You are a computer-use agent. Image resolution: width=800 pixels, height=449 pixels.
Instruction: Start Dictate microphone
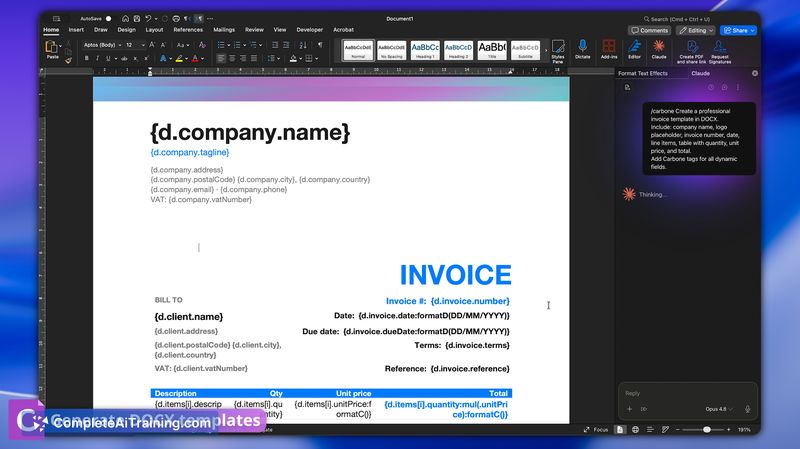(582, 49)
